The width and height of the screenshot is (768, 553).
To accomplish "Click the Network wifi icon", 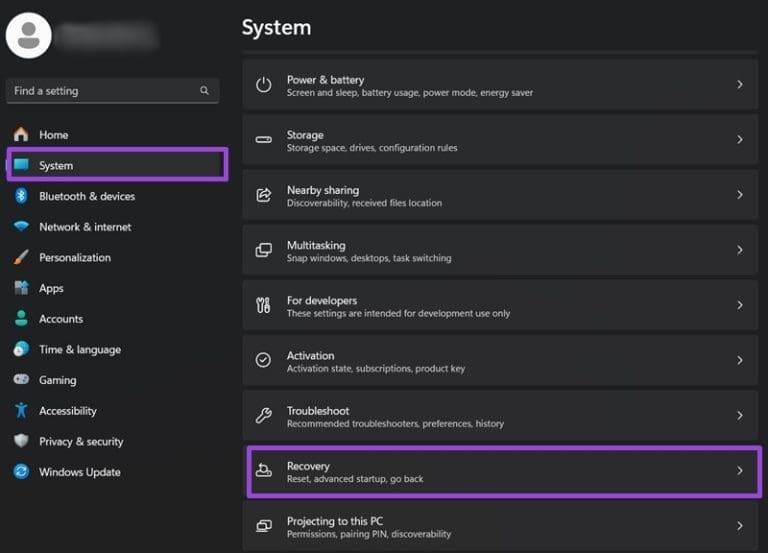I will tap(21, 226).
